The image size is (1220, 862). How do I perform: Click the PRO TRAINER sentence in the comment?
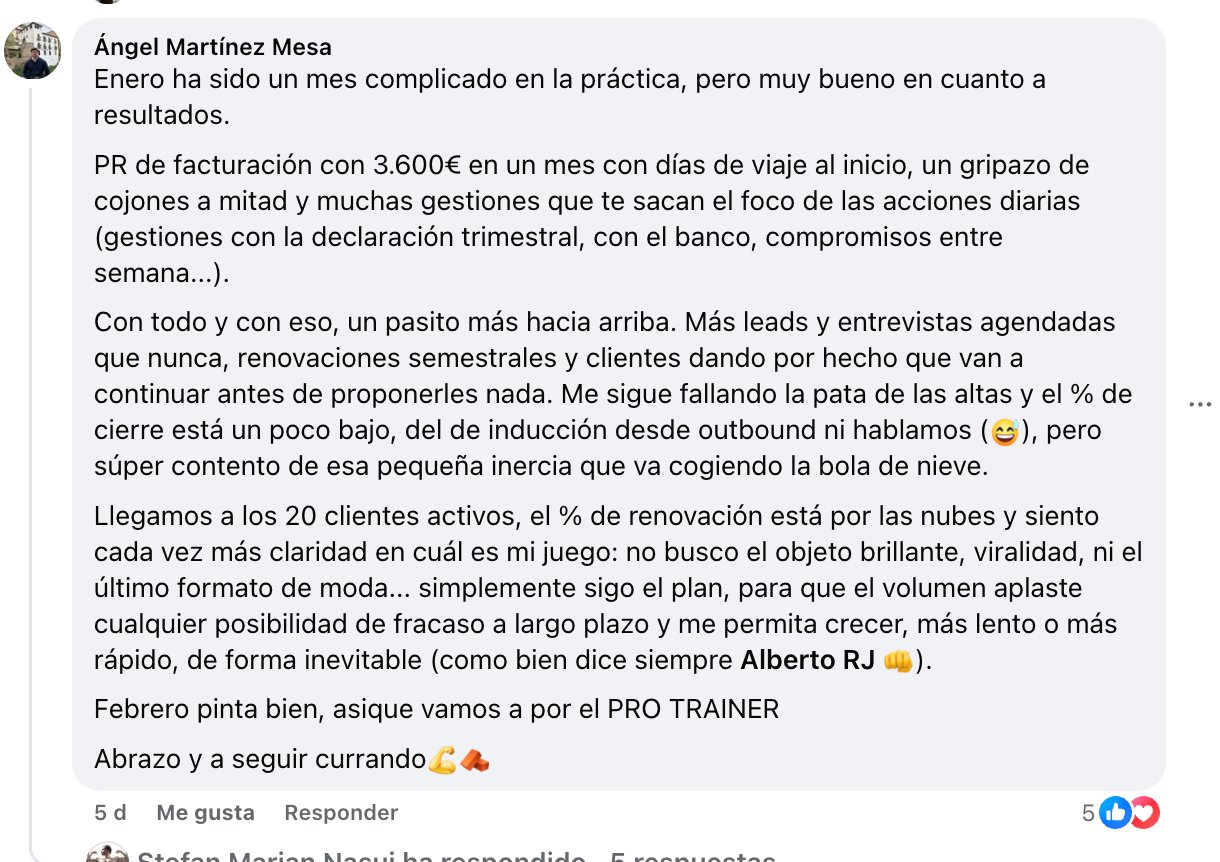tap(436, 710)
